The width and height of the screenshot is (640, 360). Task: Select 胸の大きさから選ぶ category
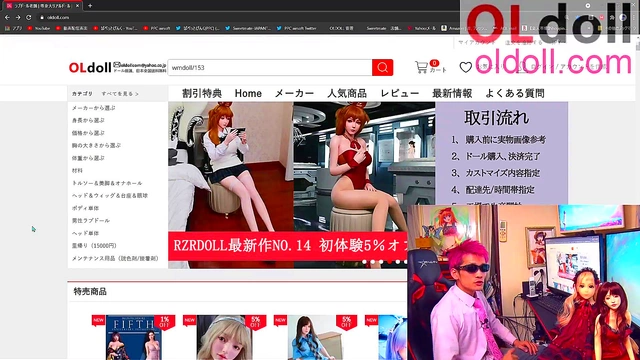pyautogui.click(x=96, y=145)
